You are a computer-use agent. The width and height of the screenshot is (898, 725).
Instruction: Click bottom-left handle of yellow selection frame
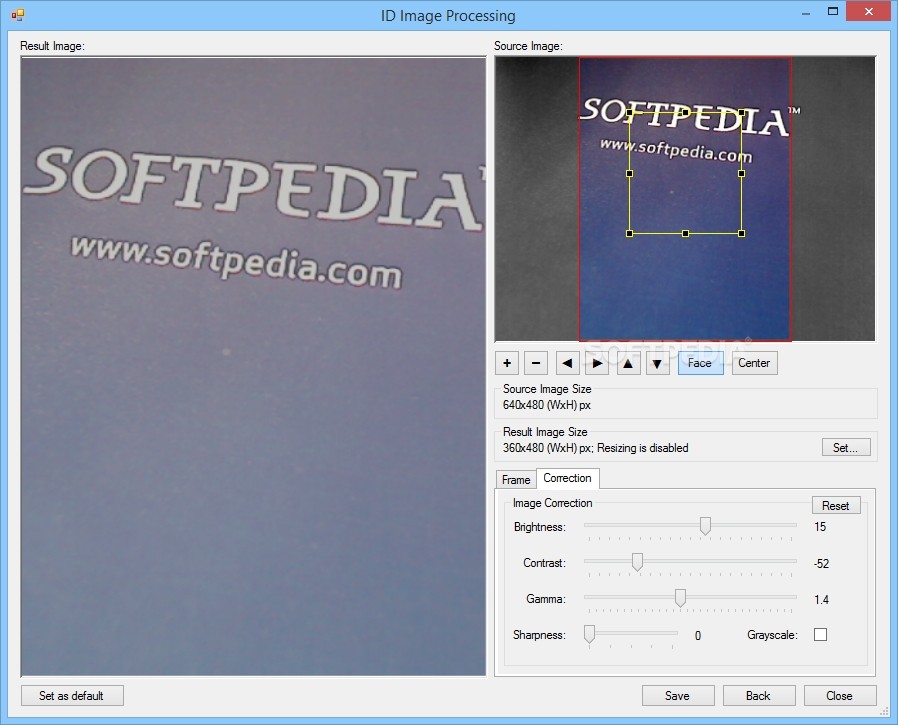pyautogui.click(x=629, y=234)
